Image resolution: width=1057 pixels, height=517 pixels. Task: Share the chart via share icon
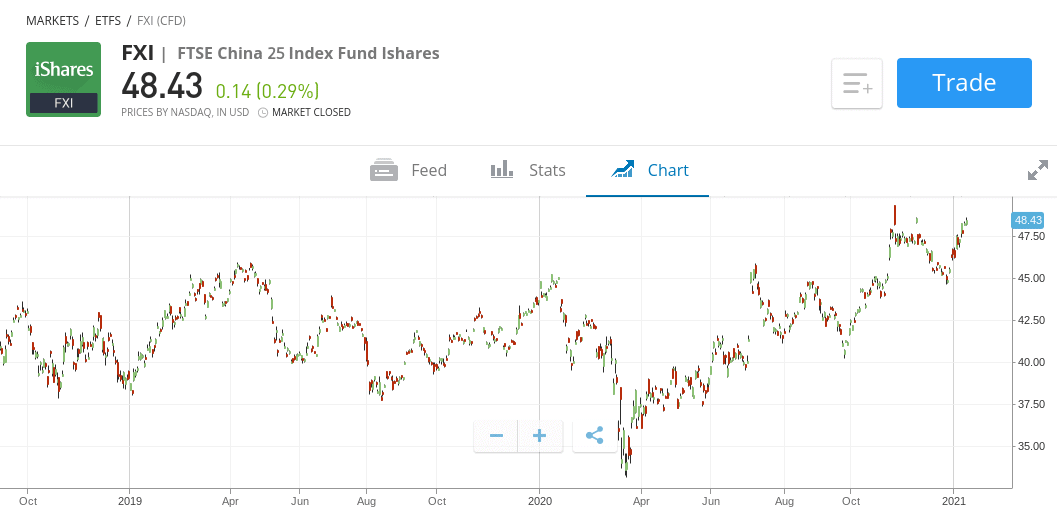tap(594, 436)
